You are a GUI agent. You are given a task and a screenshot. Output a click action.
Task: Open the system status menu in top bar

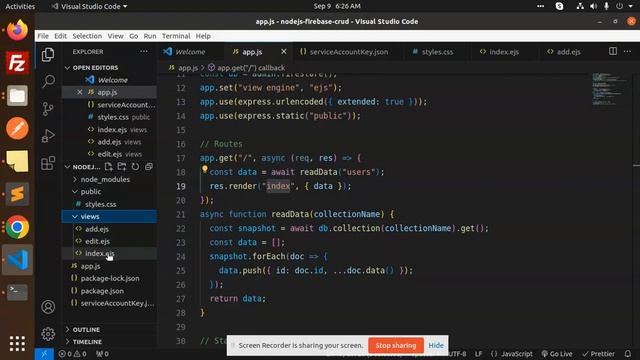(606, 6)
